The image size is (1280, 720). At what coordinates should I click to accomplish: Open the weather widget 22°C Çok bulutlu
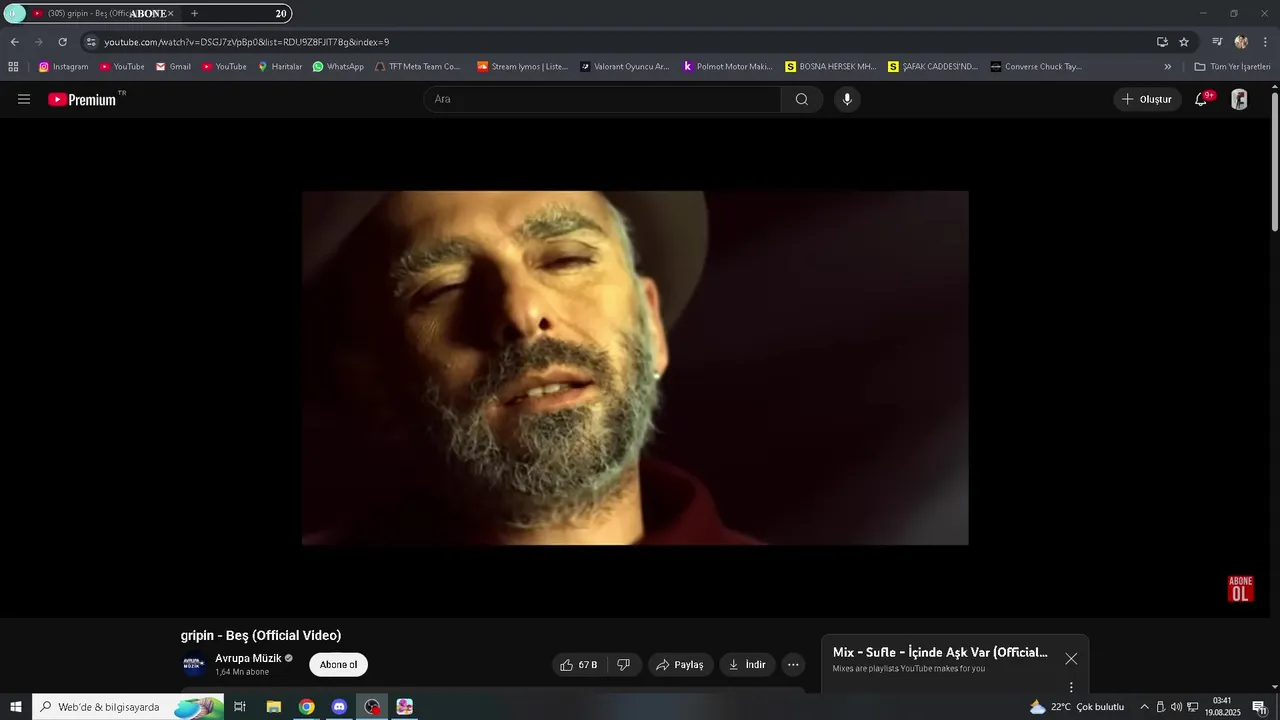pyautogui.click(x=1077, y=707)
